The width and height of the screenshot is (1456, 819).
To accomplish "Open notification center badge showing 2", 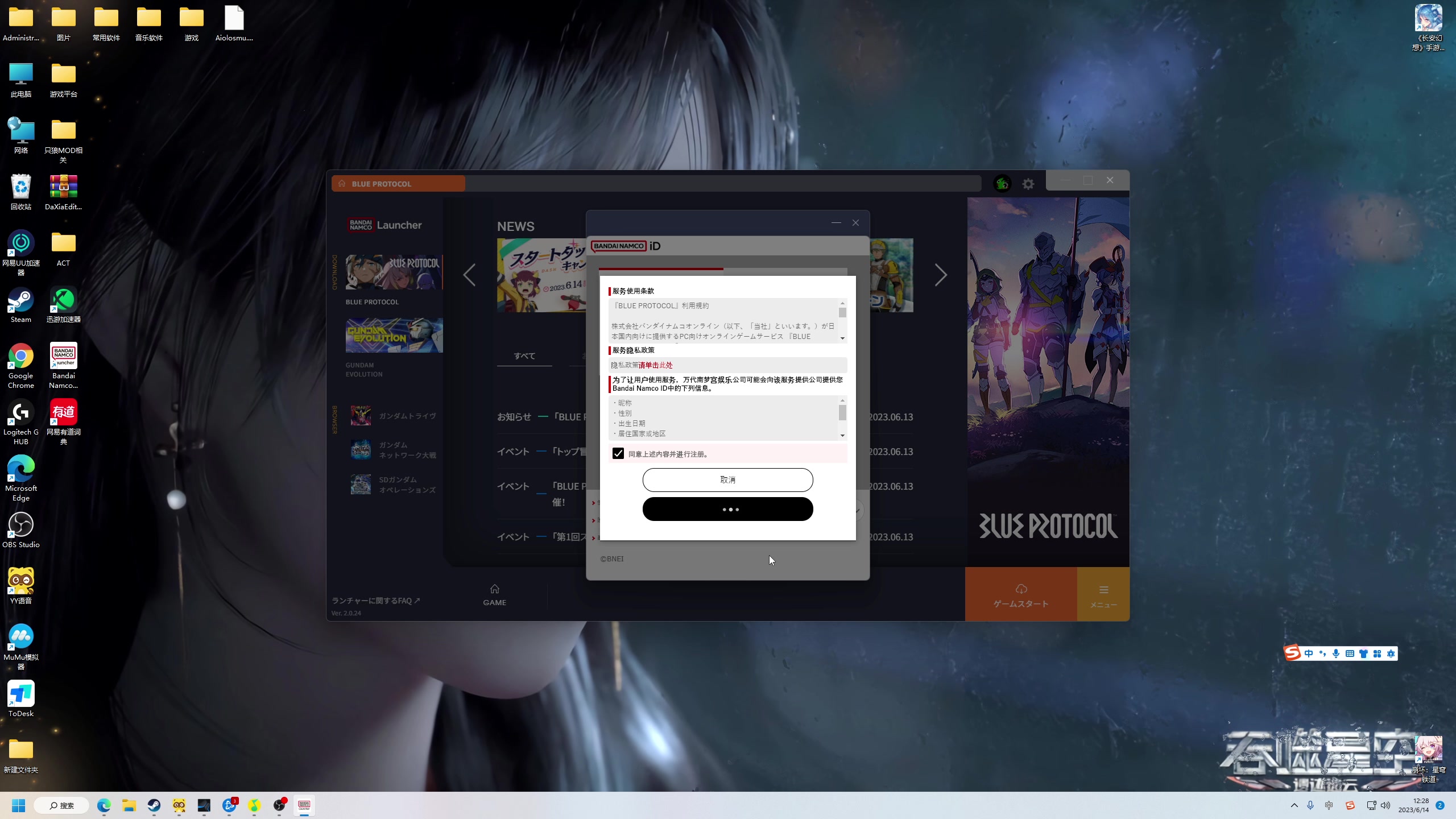I will pyautogui.click(x=1440, y=805).
